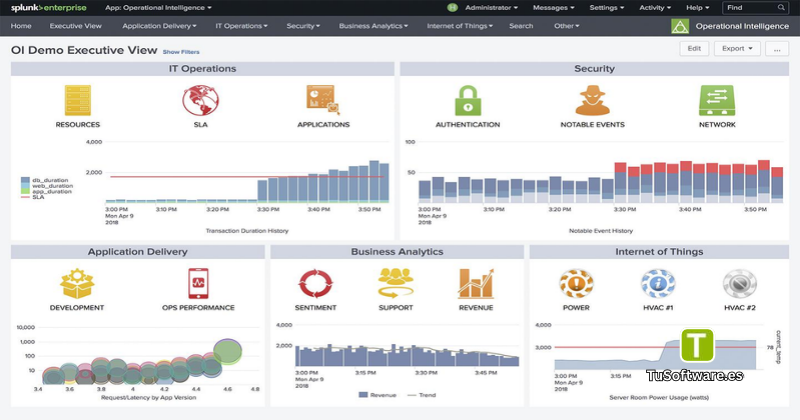The width and height of the screenshot is (800, 420).
Task: Go to the Home nav item
Action: pos(21,26)
